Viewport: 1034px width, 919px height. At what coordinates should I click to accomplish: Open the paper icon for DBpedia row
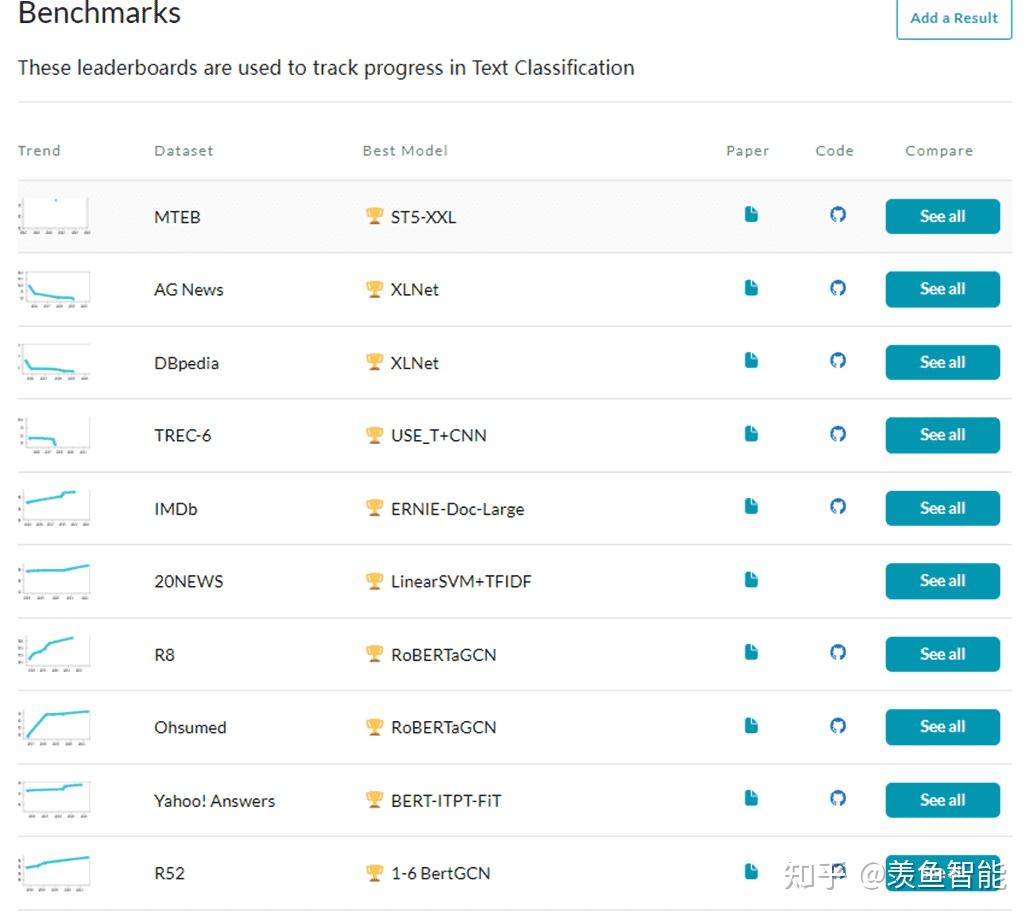(x=751, y=360)
